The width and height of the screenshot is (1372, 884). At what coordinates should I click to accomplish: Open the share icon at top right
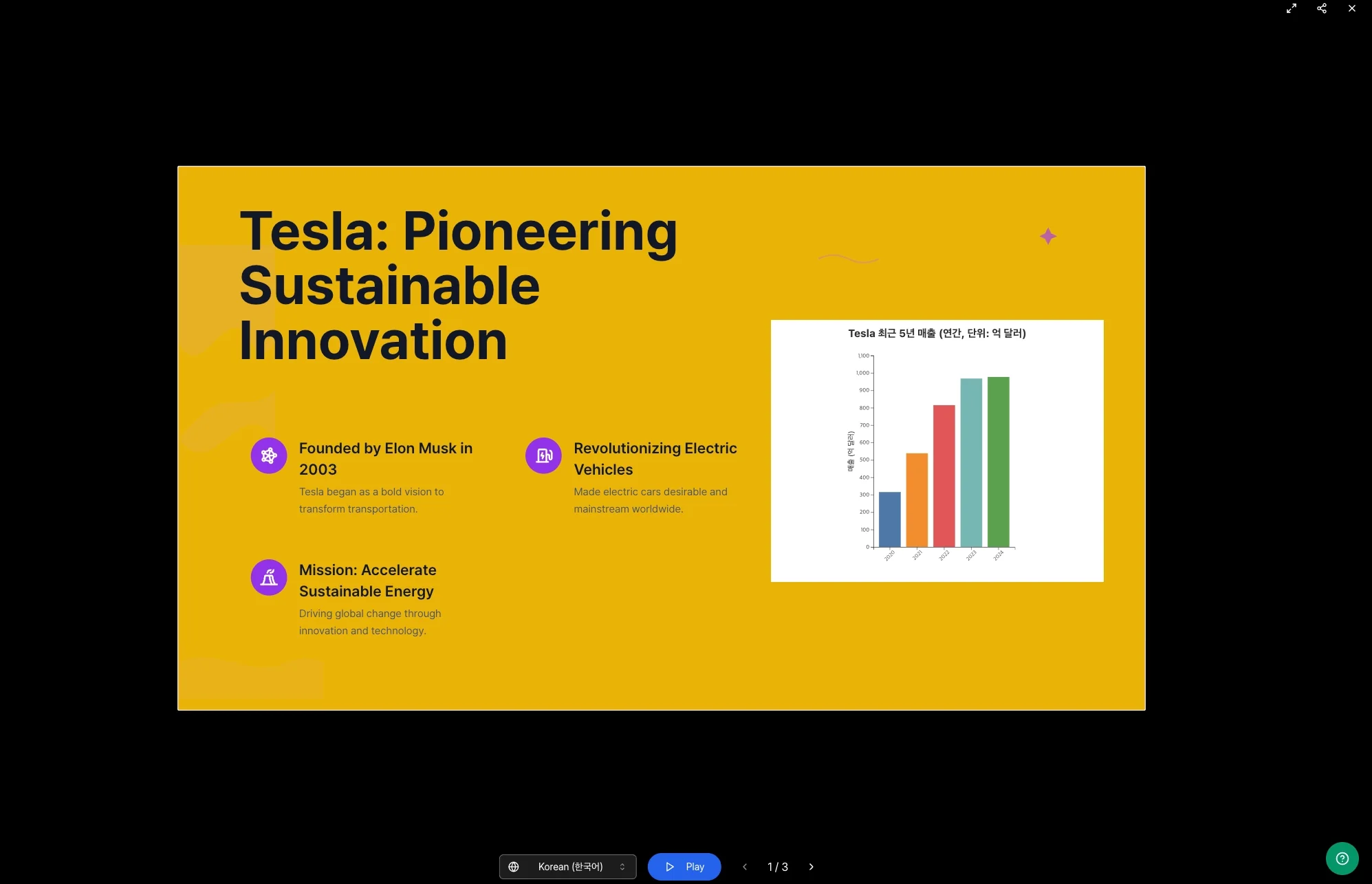(1321, 8)
